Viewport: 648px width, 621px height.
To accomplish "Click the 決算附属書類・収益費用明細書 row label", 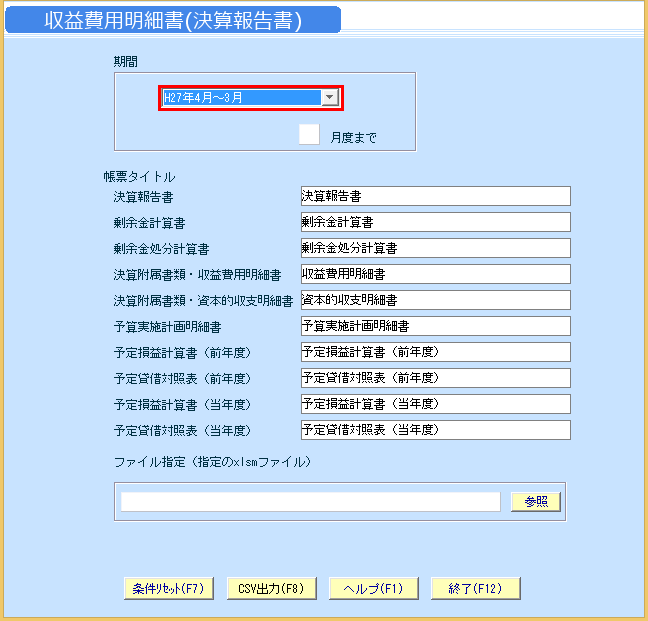I will (x=198, y=275).
